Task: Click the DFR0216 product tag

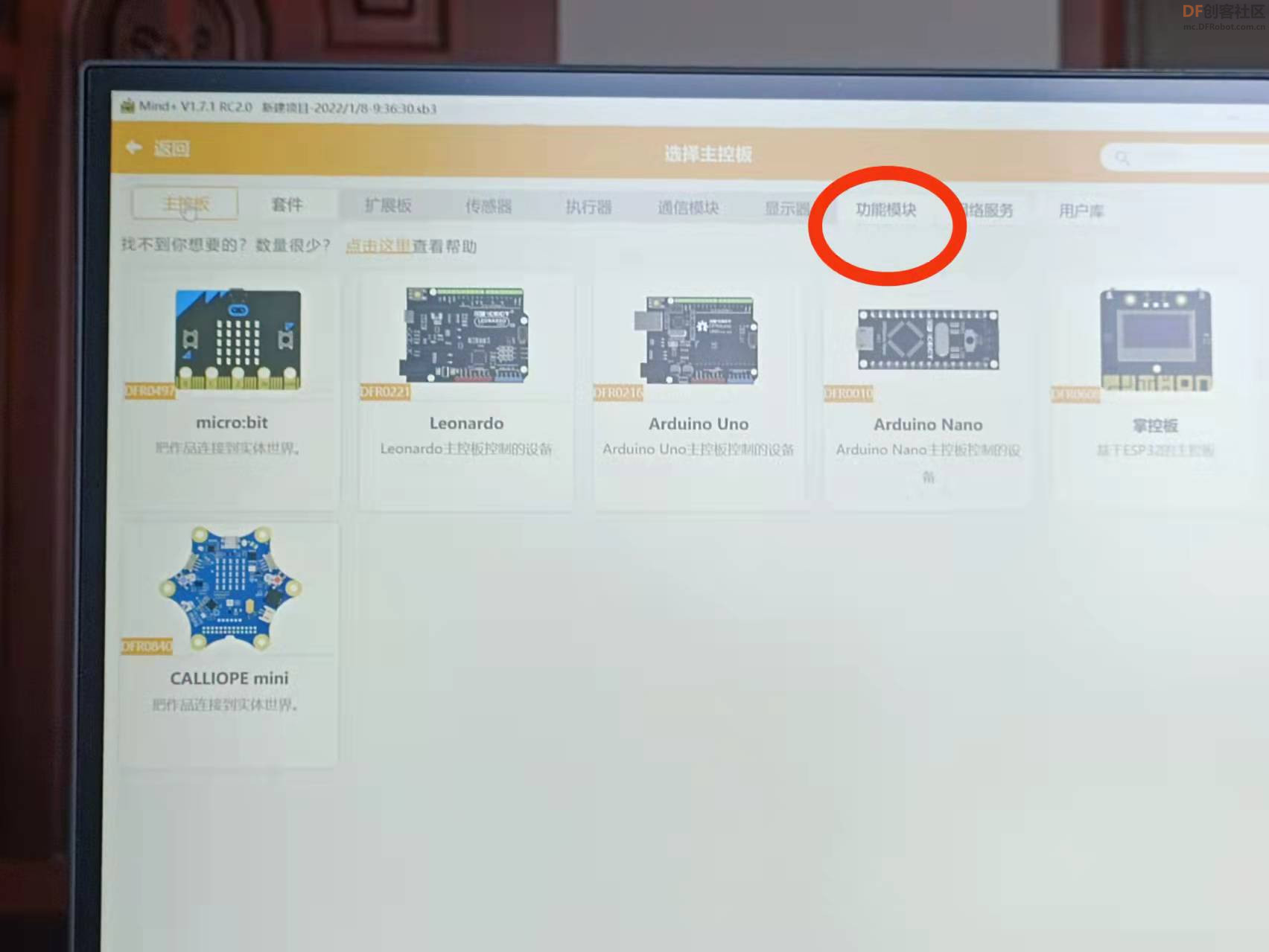Action: [618, 392]
